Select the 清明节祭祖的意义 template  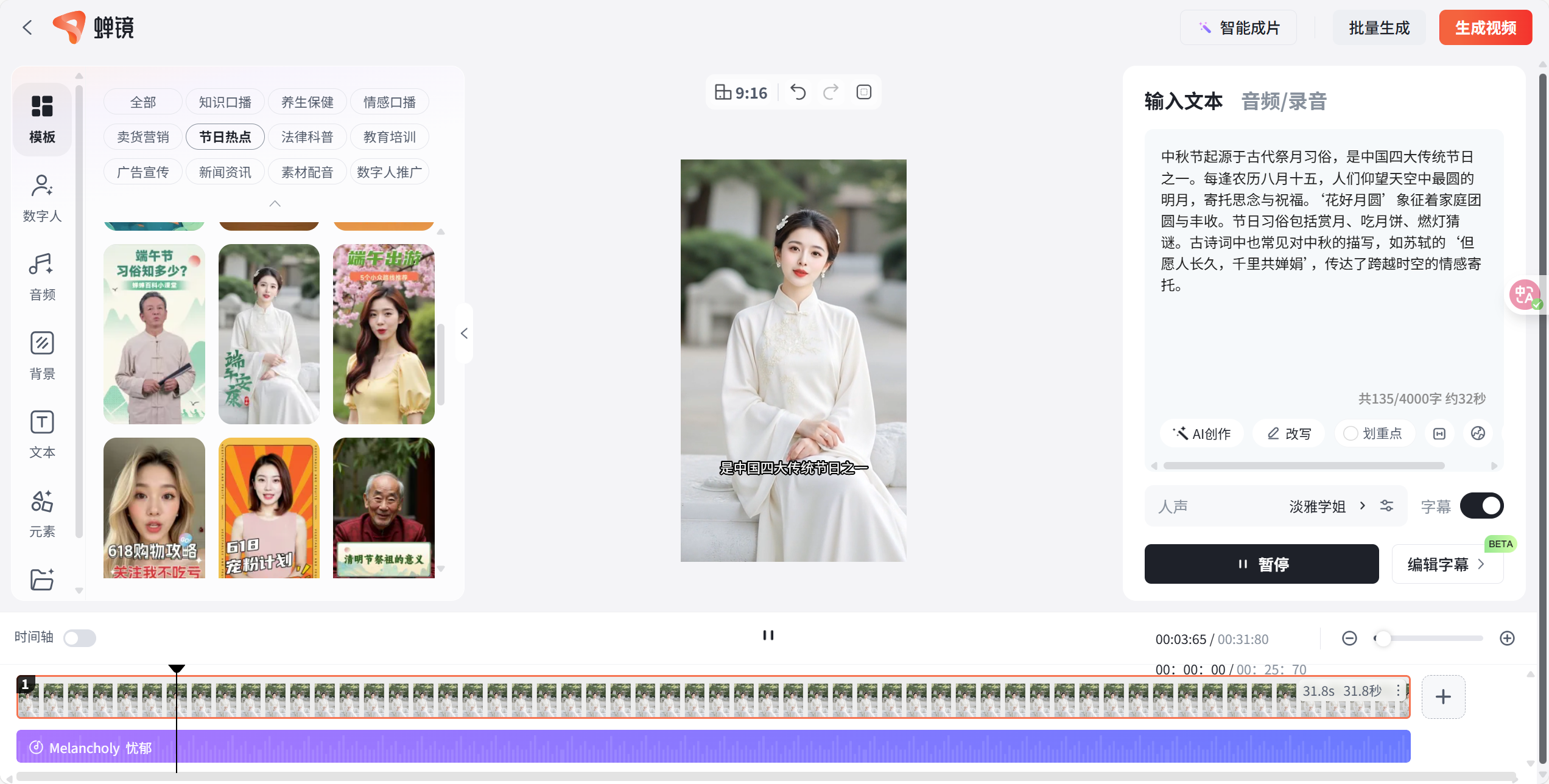(x=384, y=508)
